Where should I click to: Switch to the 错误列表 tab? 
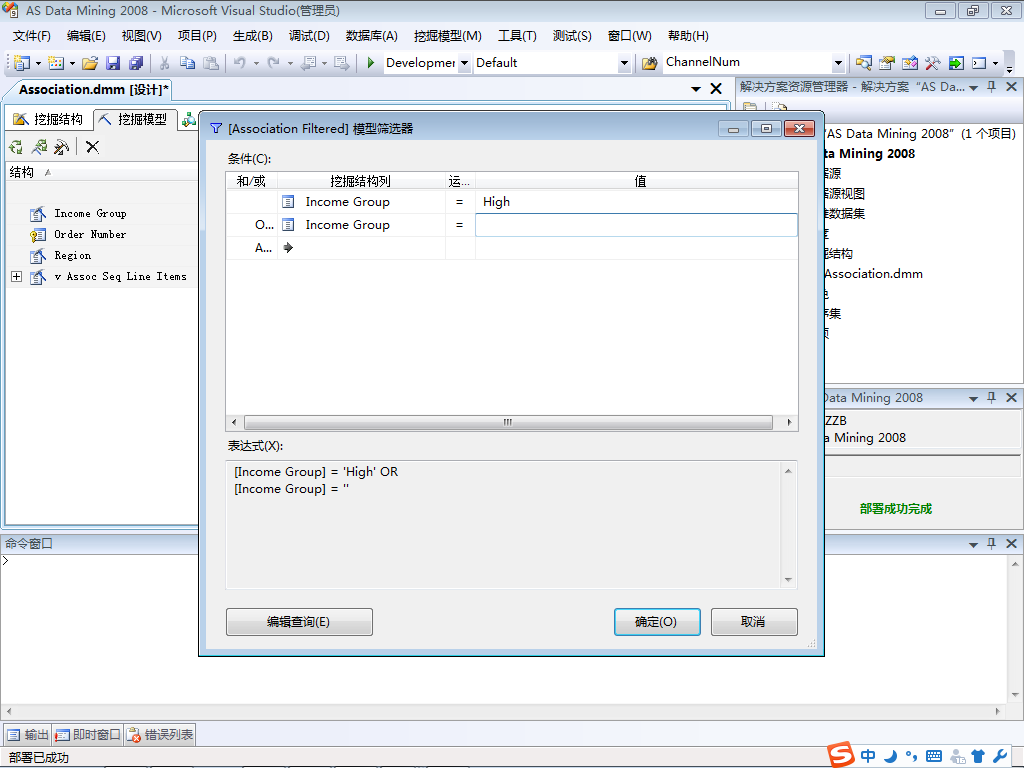click(x=161, y=735)
